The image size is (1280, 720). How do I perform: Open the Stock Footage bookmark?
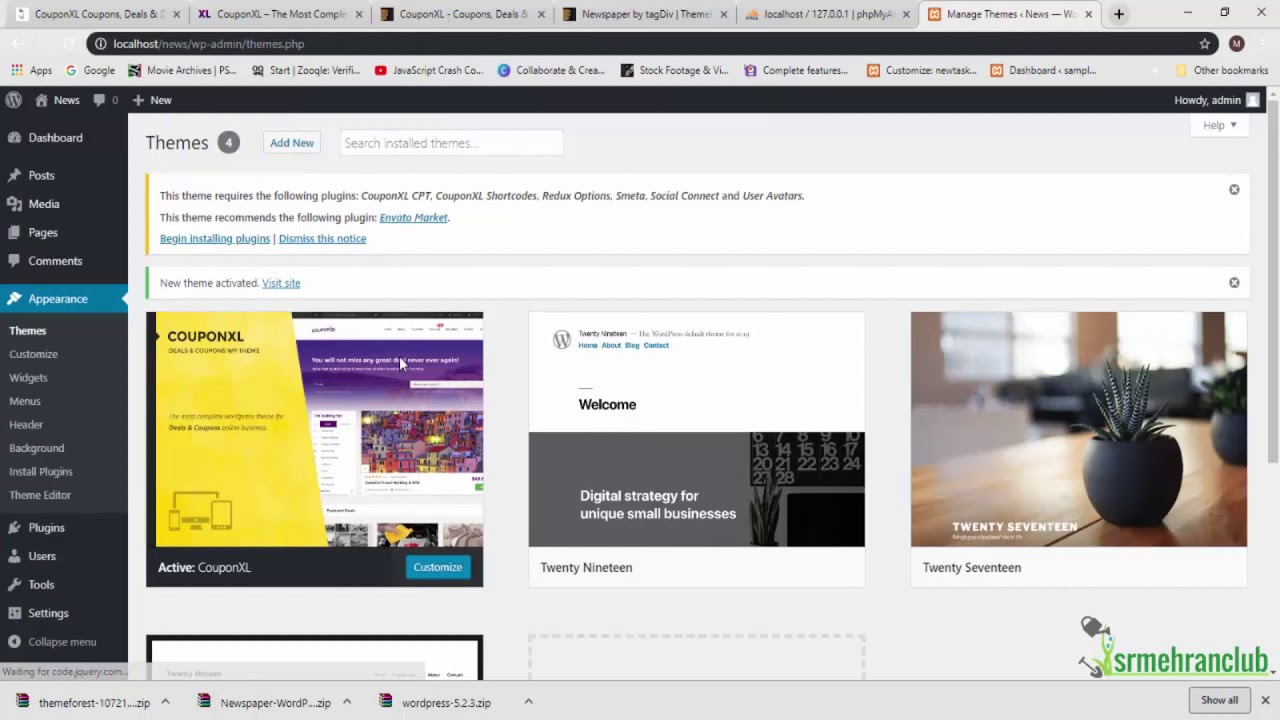pyautogui.click(x=675, y=71)
